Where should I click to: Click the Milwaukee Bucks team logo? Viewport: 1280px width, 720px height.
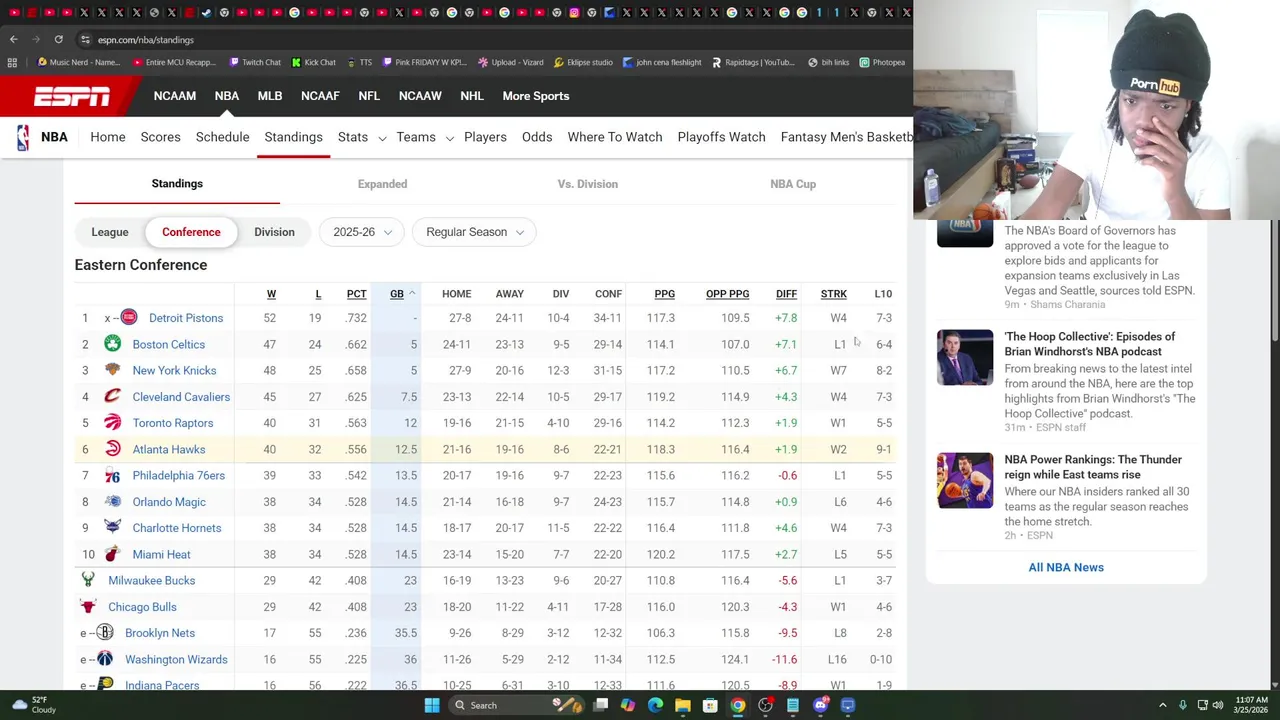click(x=88, y=580)
